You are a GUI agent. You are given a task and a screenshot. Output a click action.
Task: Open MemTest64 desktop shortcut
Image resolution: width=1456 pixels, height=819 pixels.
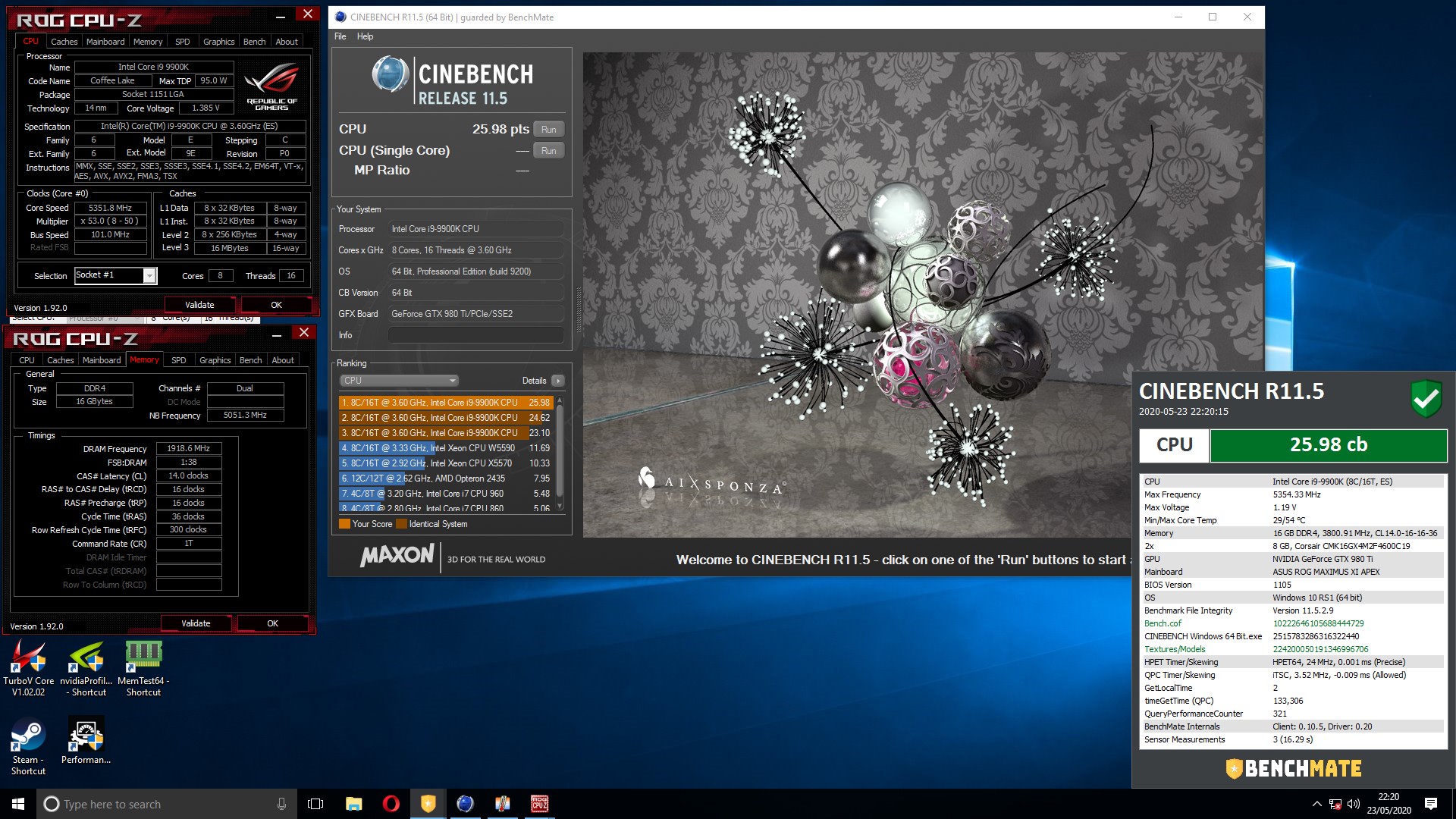click(143, 669)
